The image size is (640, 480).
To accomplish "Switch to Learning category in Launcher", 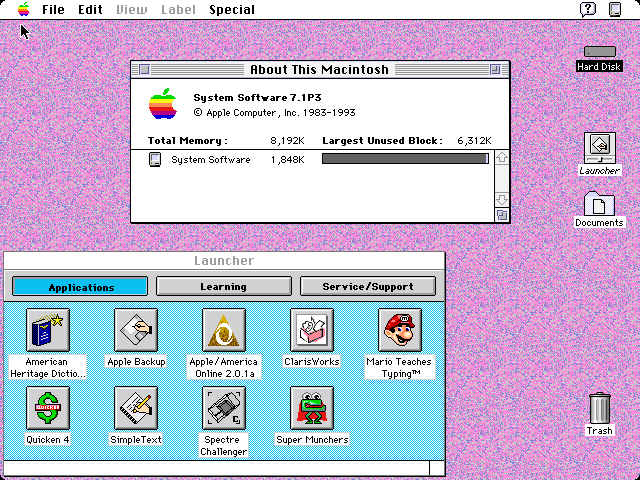I will (x=224, y=287).
